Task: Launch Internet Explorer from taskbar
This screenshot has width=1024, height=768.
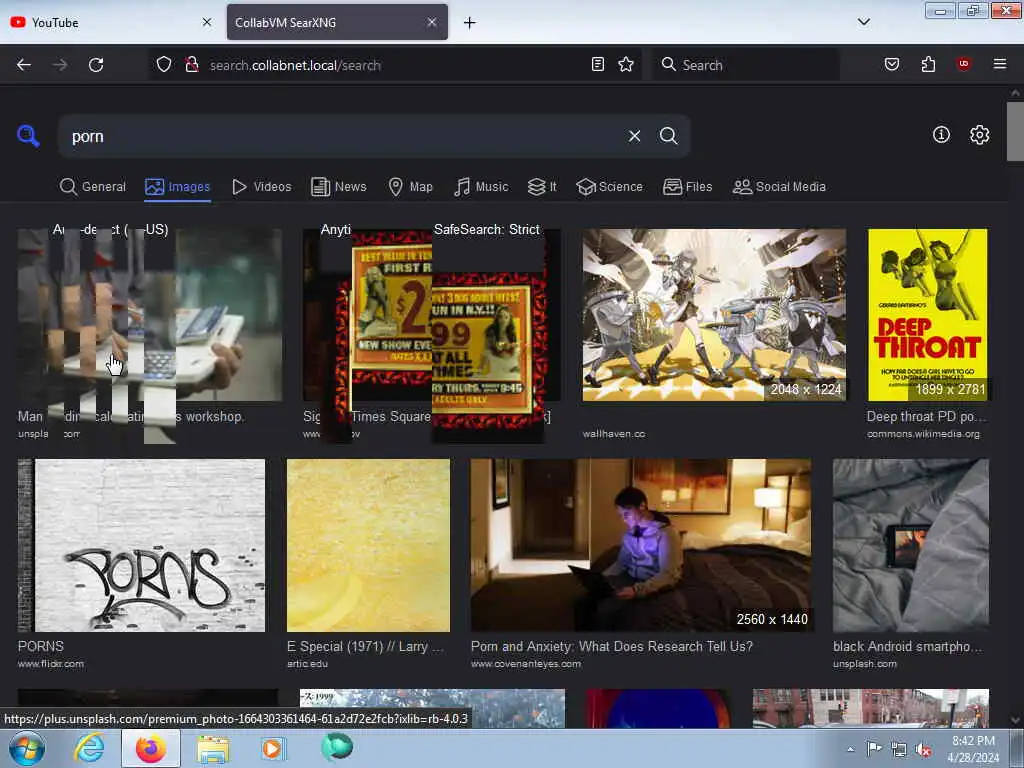Action: coord(89,748)
